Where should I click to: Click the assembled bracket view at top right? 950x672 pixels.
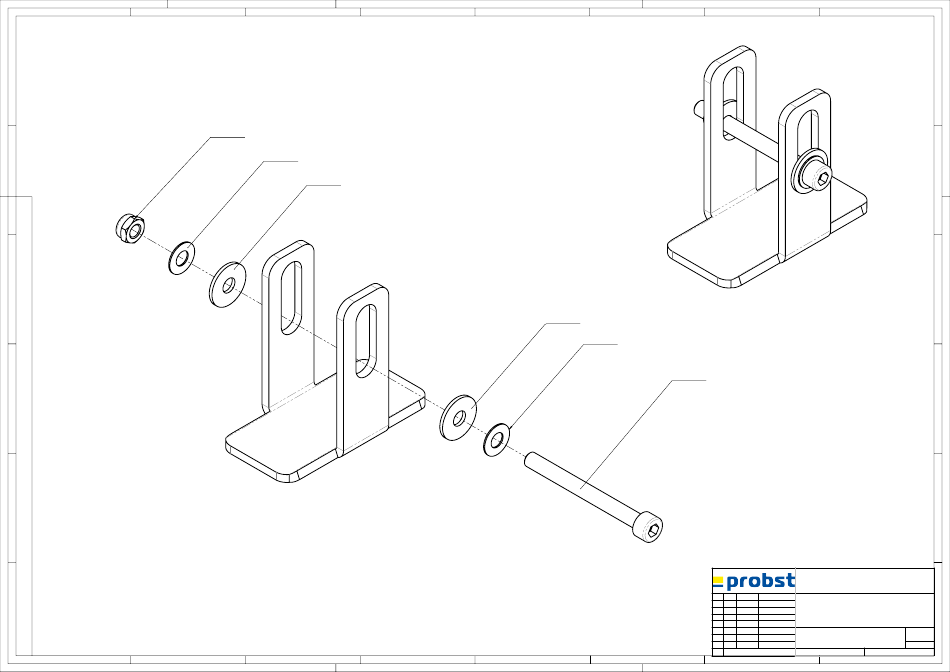767,167
